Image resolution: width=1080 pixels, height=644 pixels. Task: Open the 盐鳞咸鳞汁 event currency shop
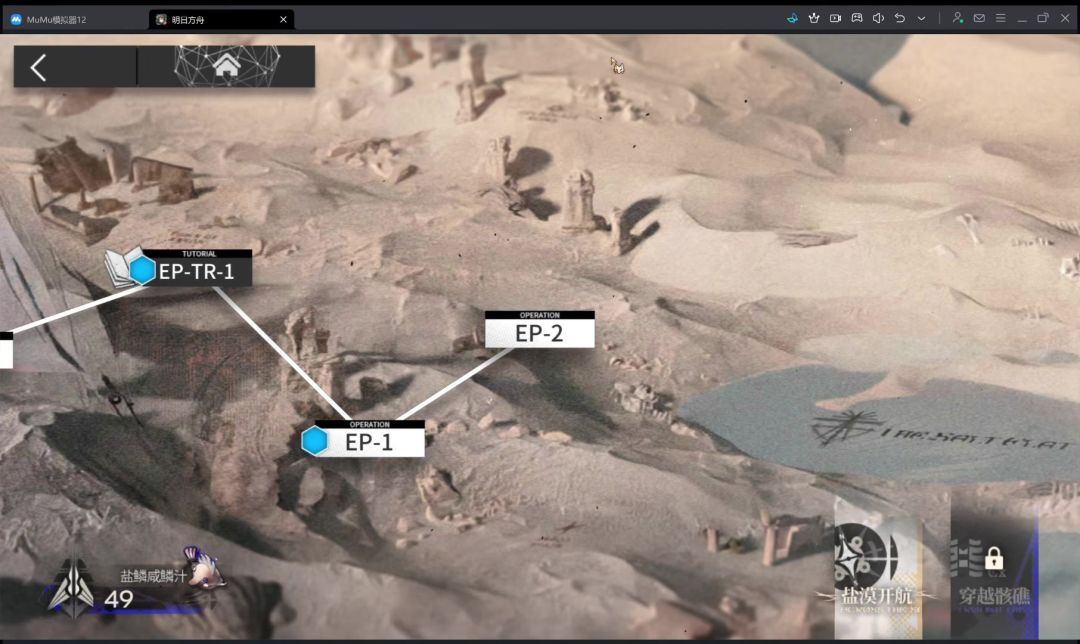click(x=138, y=585)
